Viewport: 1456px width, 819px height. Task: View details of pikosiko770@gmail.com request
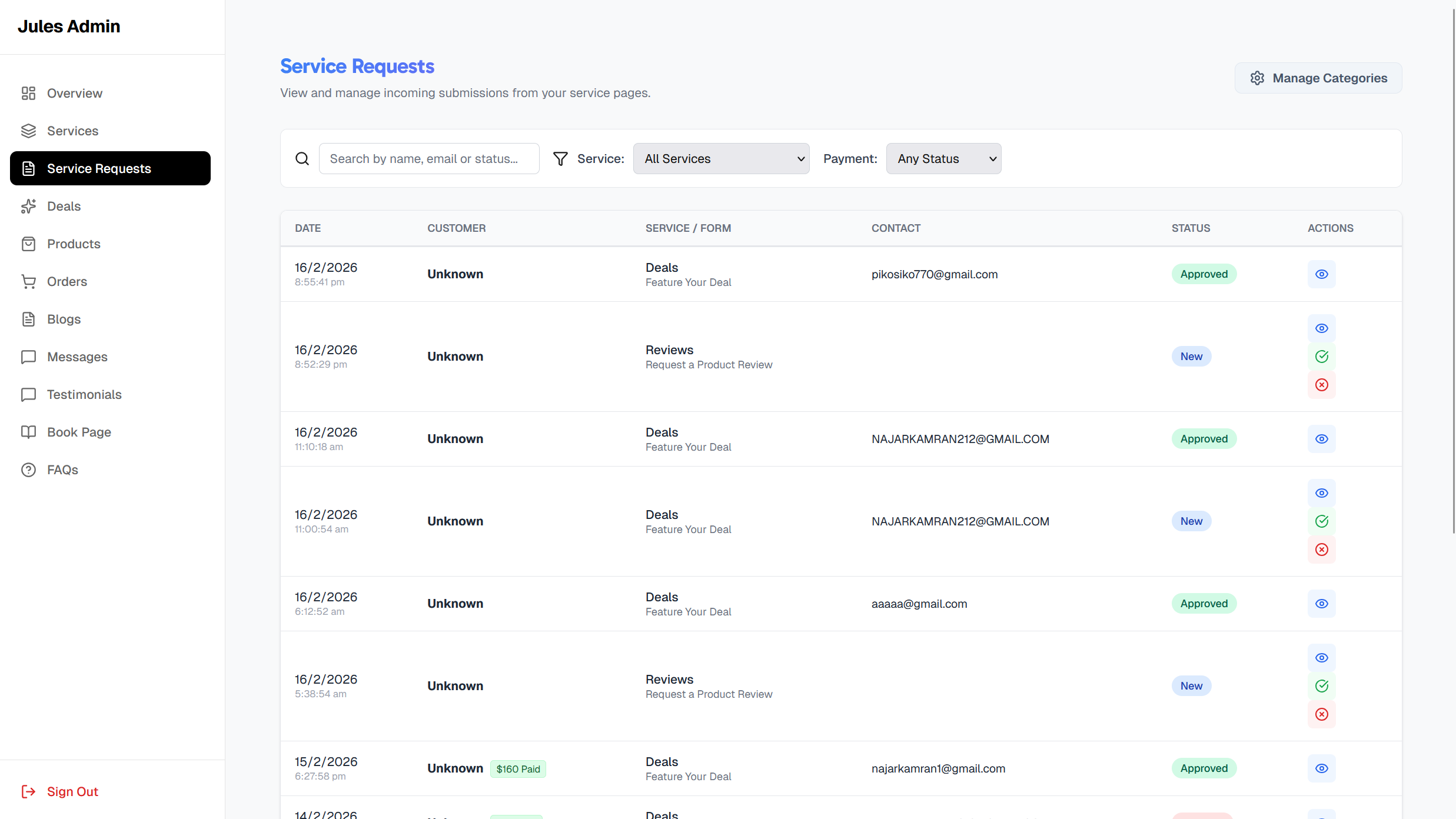1321,274
